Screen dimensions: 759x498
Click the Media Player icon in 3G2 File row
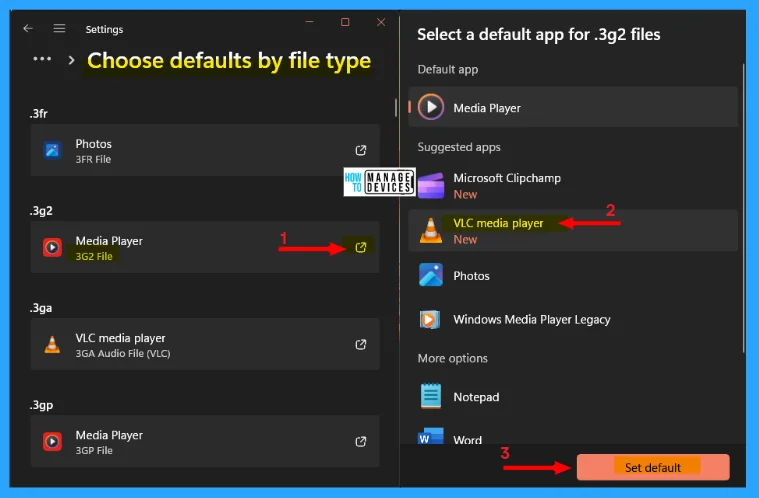click(52, 247)
